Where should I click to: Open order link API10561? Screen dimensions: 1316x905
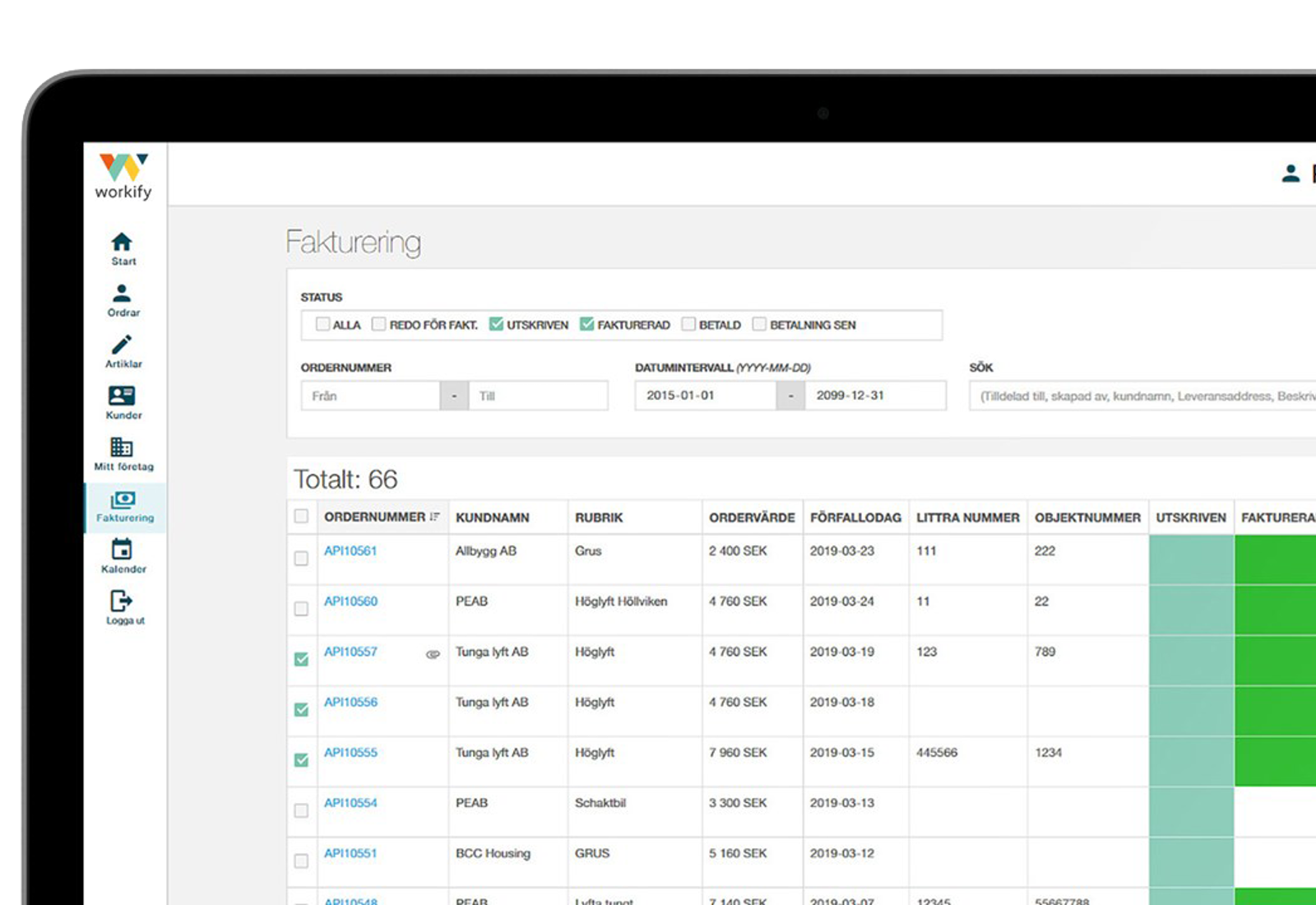point(350,551)
